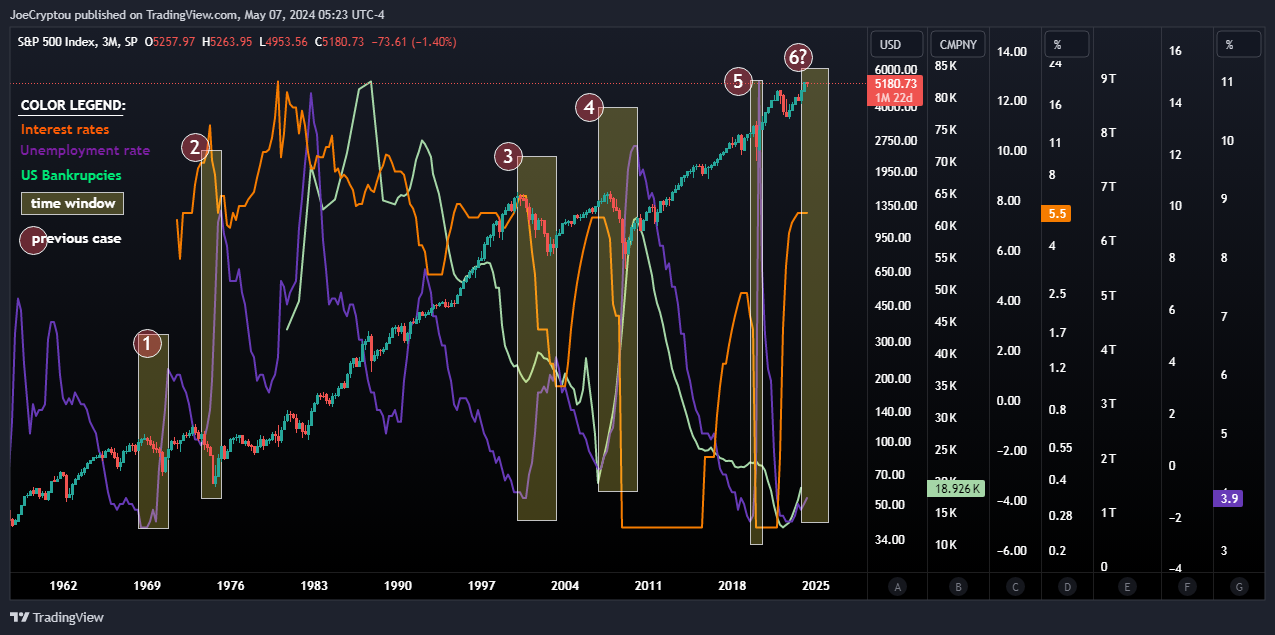Click 85K on the CMPNY scale
The height and width of the screenshot is (635, 1275).
click(x=945, y=66)
